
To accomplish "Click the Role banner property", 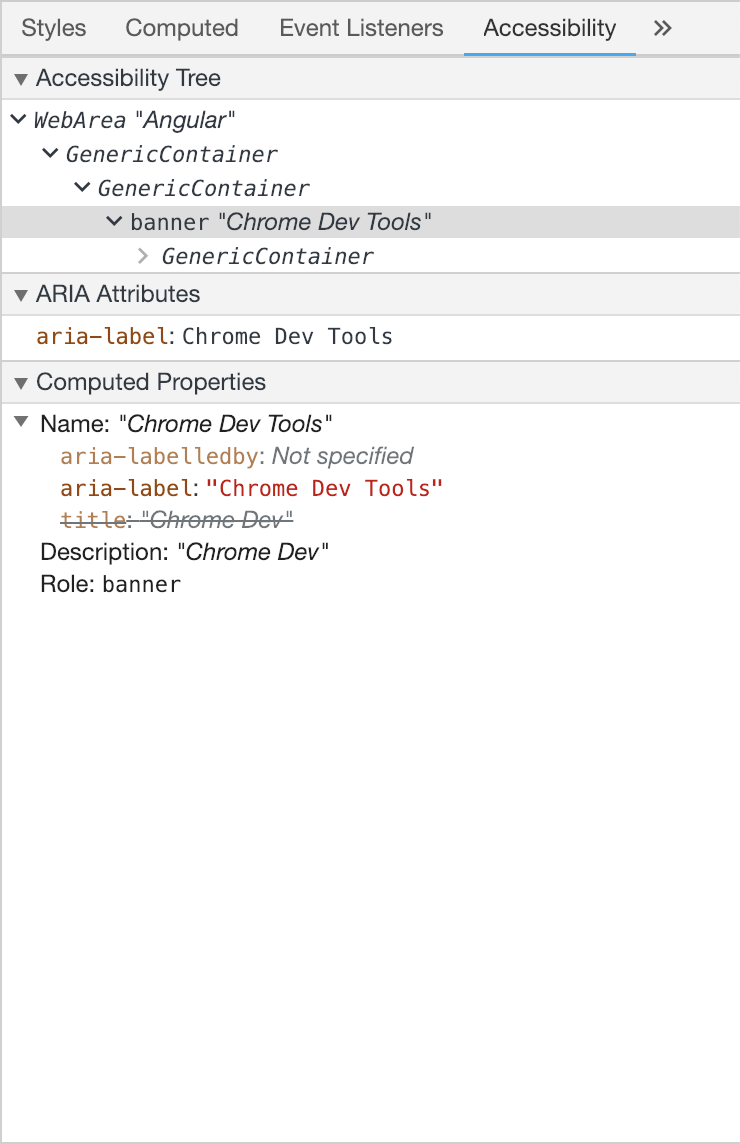I will [x=110, y=584].
